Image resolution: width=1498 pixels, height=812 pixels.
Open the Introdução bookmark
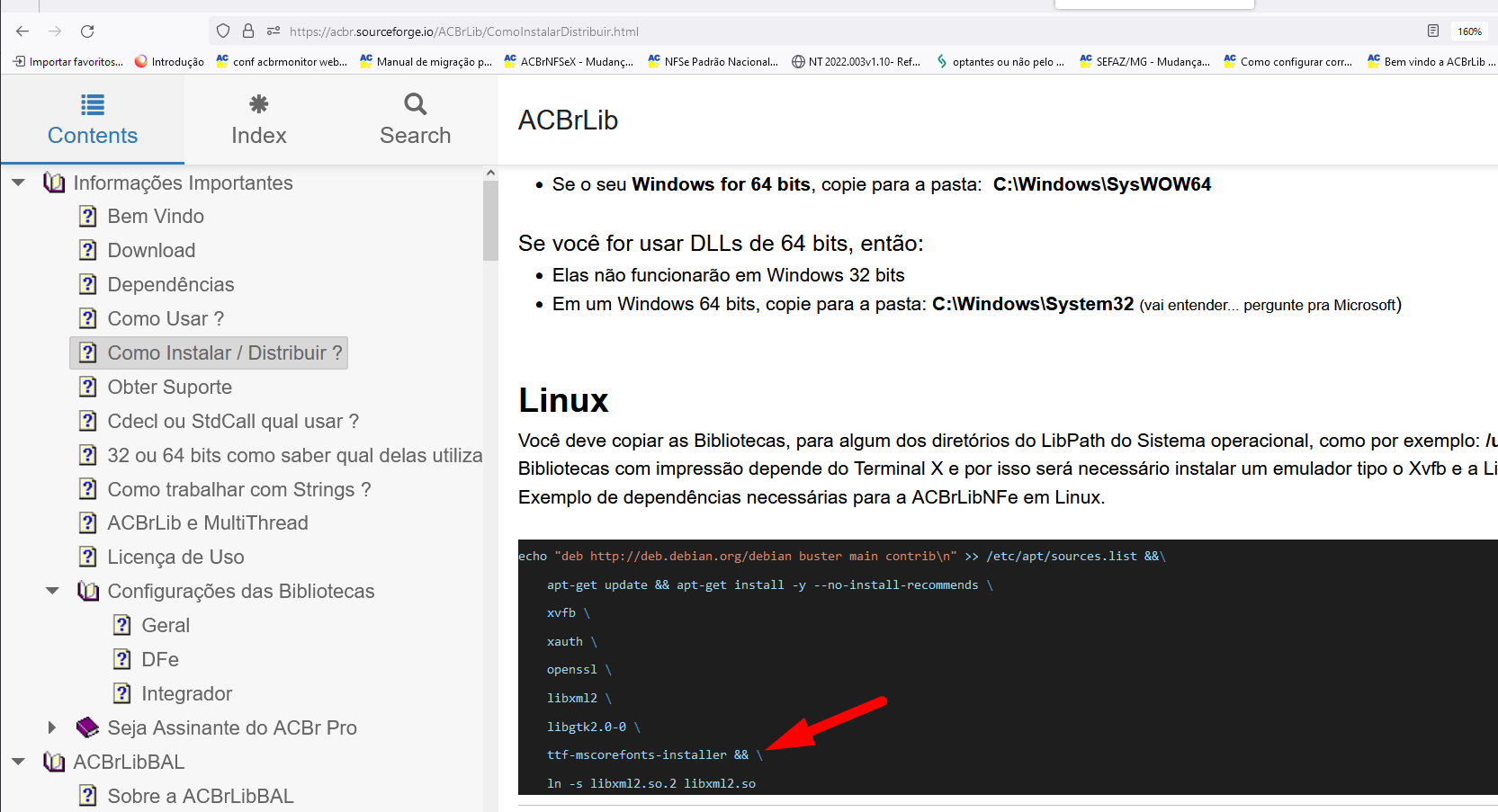(x=169, y=61)
